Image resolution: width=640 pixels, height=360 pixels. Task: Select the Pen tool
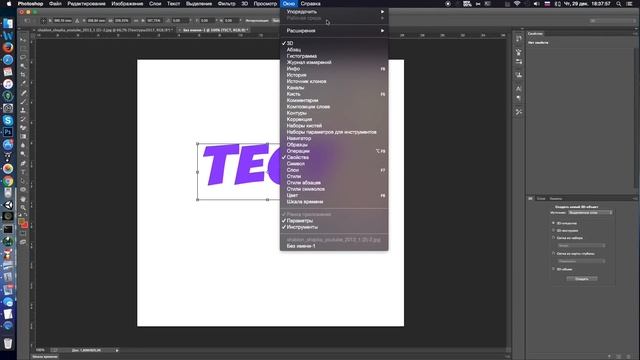click(23, 163)
